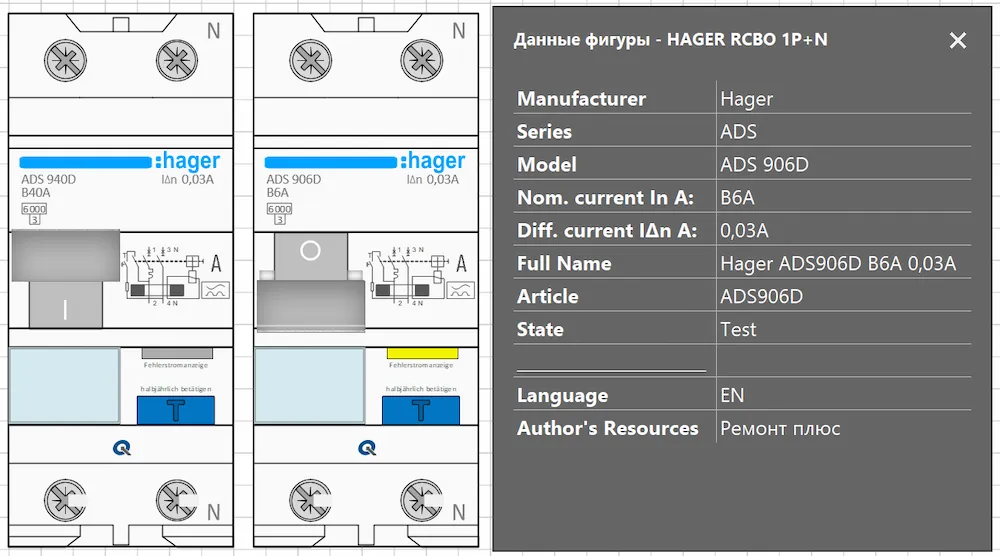Click the IΔn 0,03A text on ADS 906D
This screenshot has width=1000, height=556.
432,180
